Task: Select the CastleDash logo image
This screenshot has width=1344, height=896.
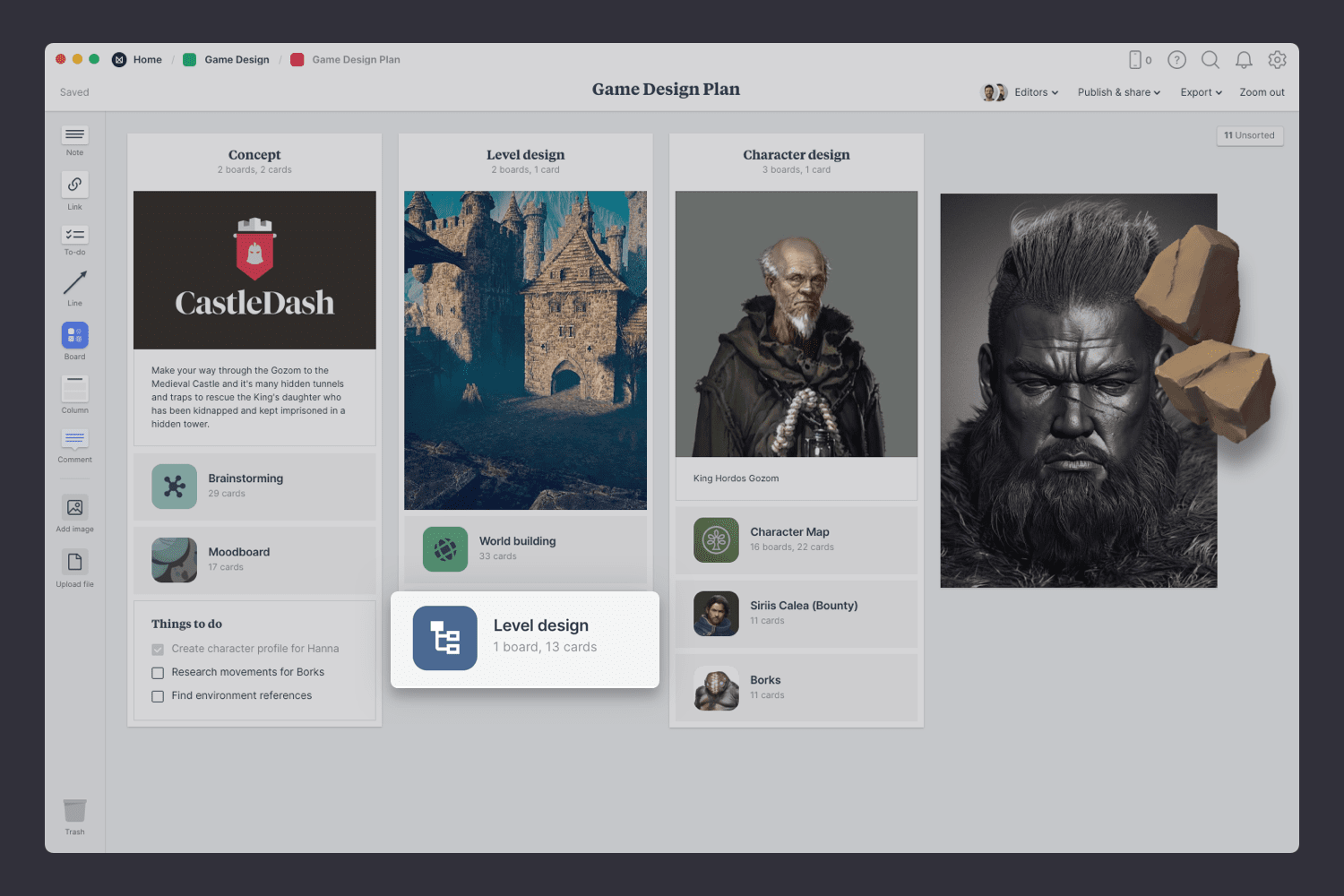Action: point(254,270)
